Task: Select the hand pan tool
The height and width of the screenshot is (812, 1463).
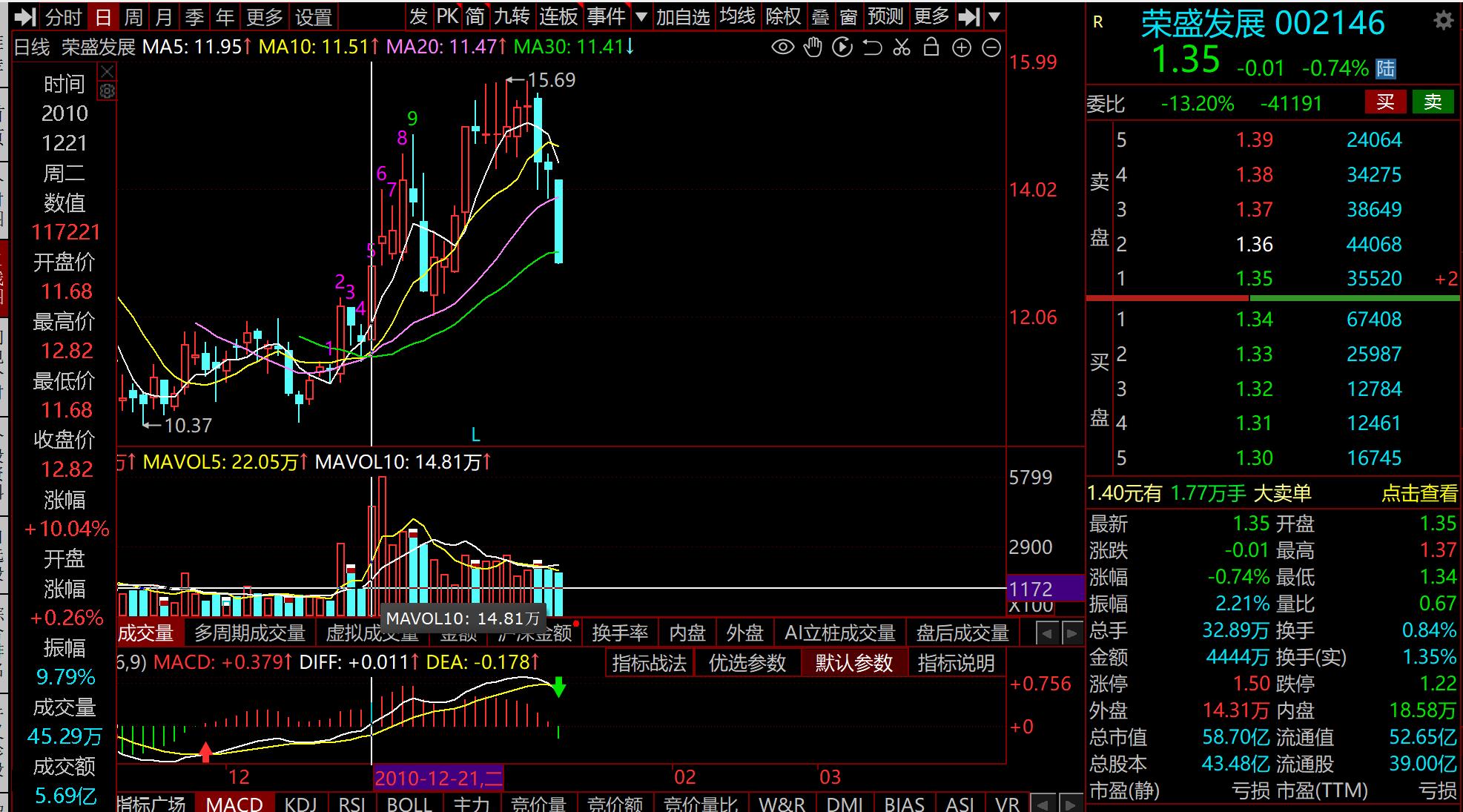Action: tap(813, 48)
